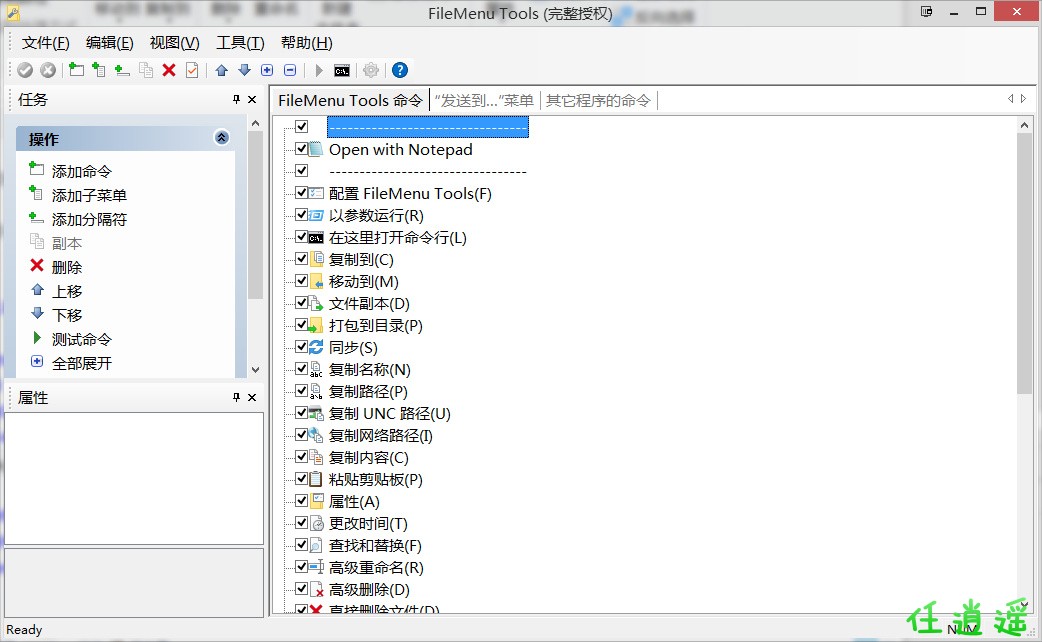This screenshot has height=642, width=1042.
Task: Open the 工具(T) menu
Action: click(x=240, y=43)
